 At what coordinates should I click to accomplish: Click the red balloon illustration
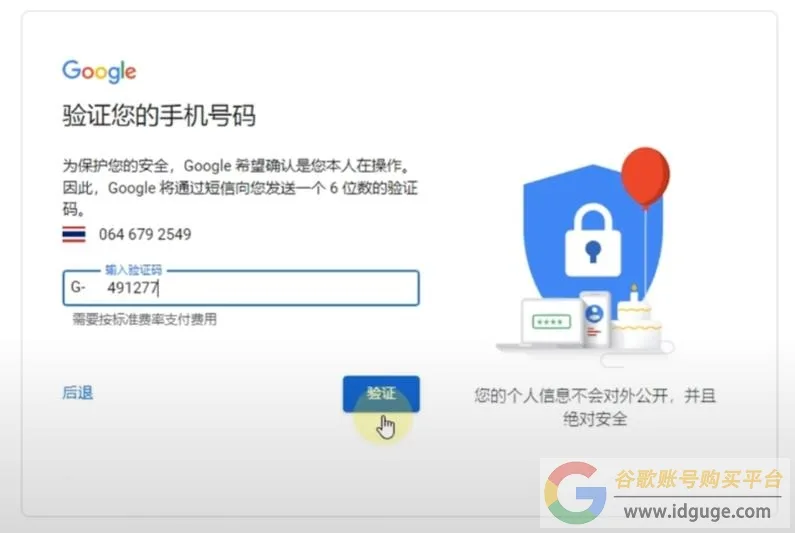[x=645, y=176]
